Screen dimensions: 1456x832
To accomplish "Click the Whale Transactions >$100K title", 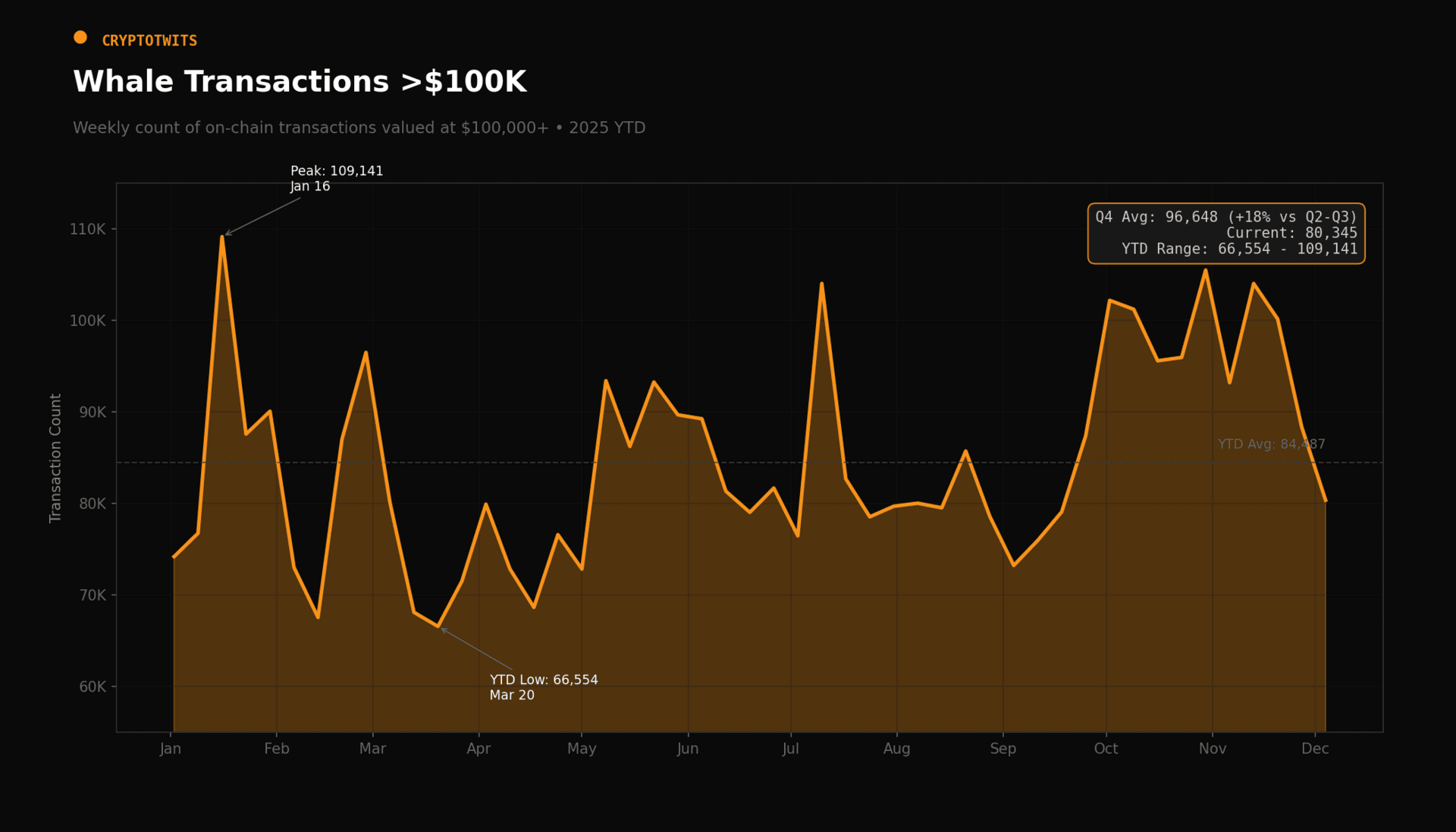I will pos(300,82).
